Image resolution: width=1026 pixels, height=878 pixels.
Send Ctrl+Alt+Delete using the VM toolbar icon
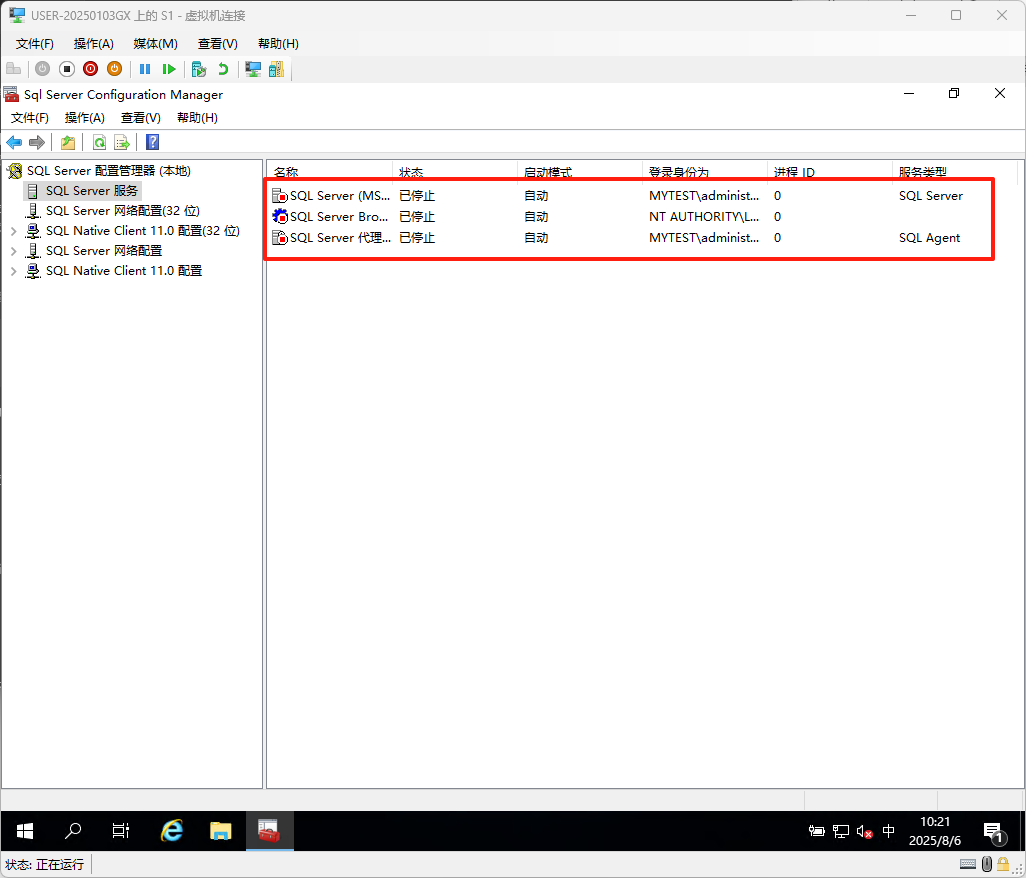point(14,69)
